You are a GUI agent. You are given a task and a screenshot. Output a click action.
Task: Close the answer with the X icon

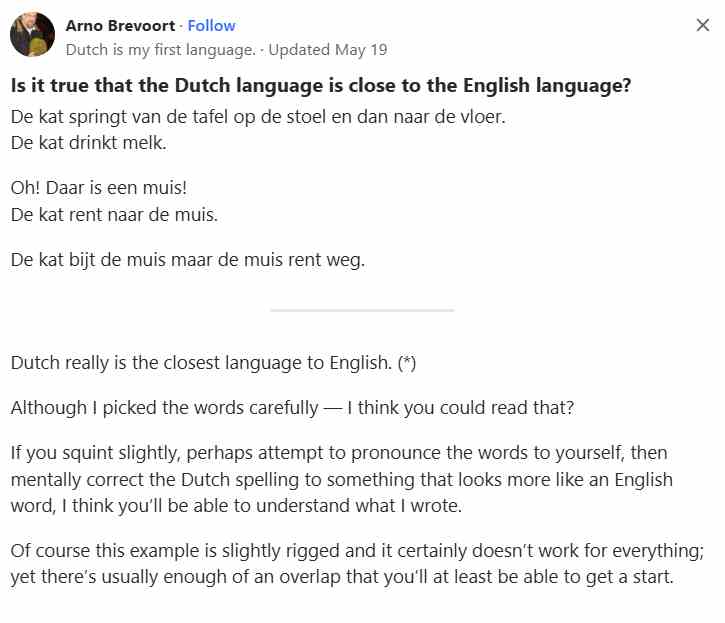click(x=702, y=25)
